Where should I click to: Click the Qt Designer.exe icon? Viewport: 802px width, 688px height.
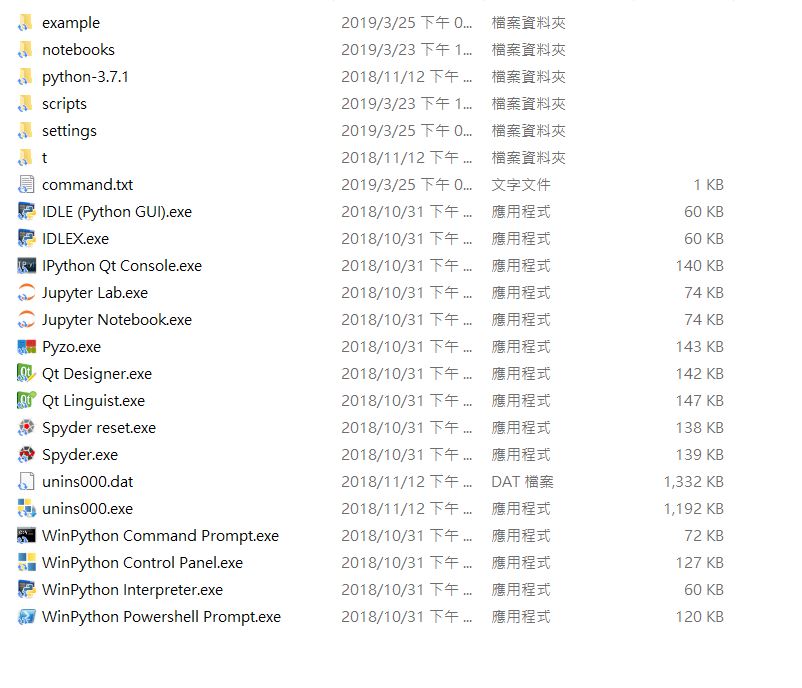[26, 373]
